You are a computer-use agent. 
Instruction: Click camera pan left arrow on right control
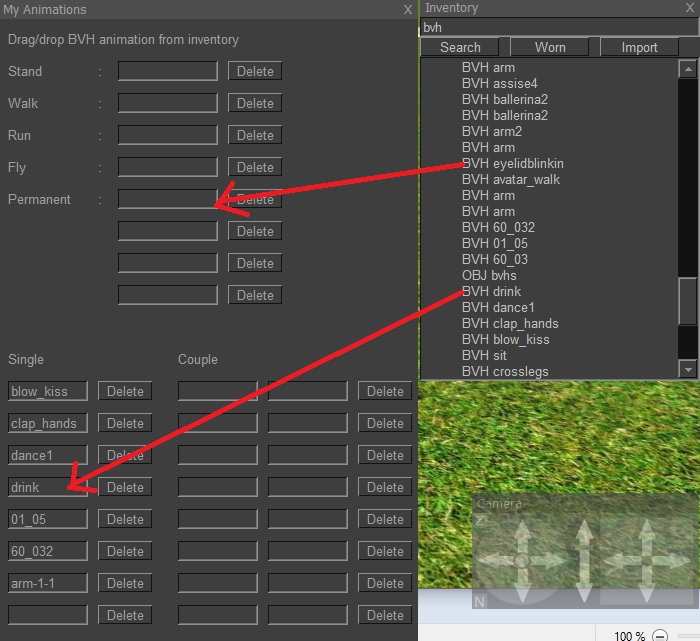(620, 561)
